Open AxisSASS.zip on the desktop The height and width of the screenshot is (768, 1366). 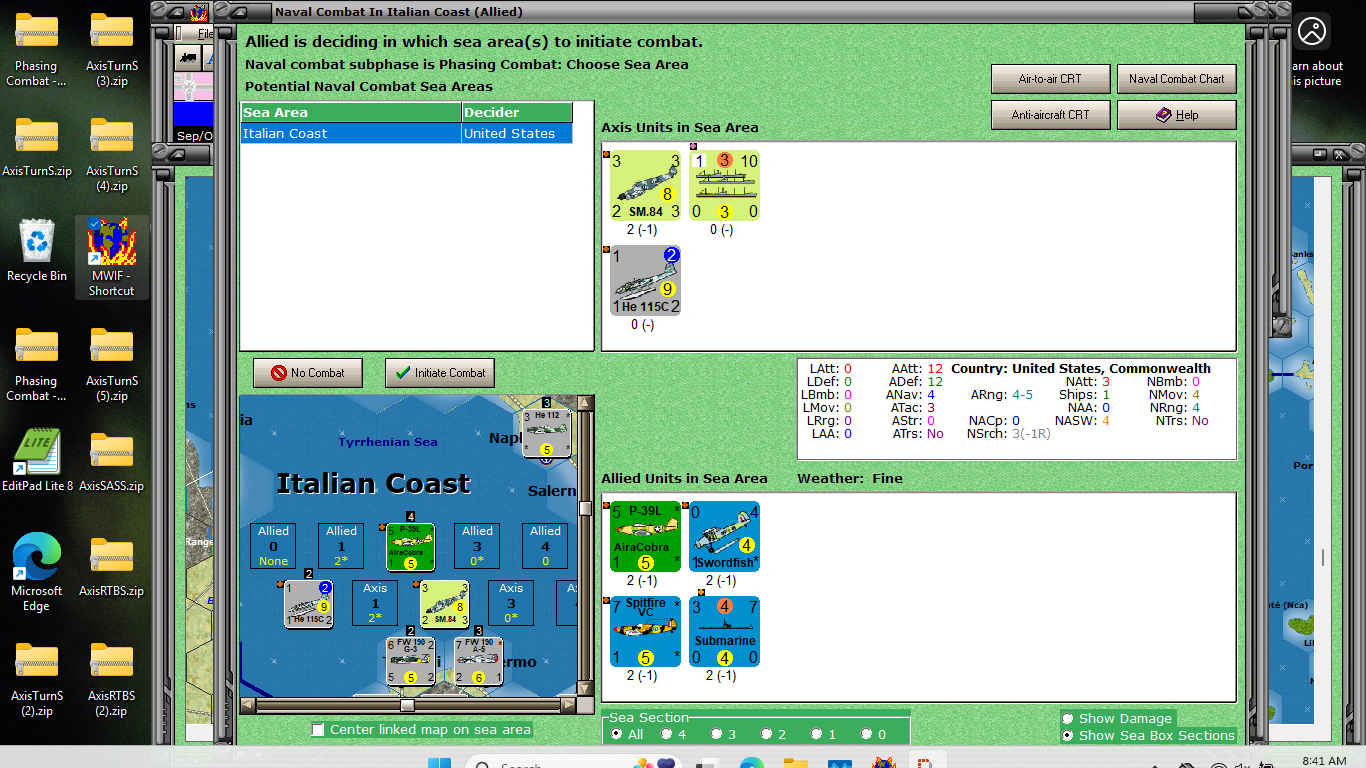pos(111,461)
